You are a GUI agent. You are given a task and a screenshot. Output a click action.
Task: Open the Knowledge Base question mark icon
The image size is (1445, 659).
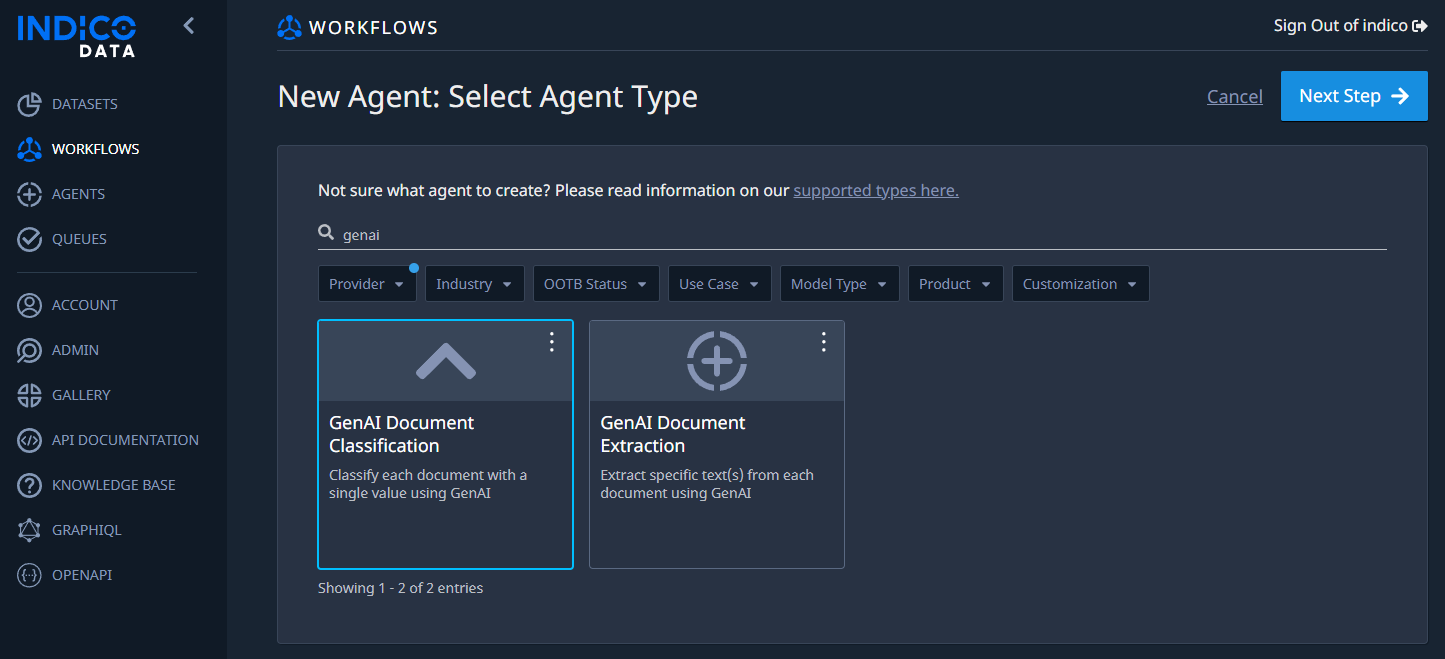(x=29, y=485)
